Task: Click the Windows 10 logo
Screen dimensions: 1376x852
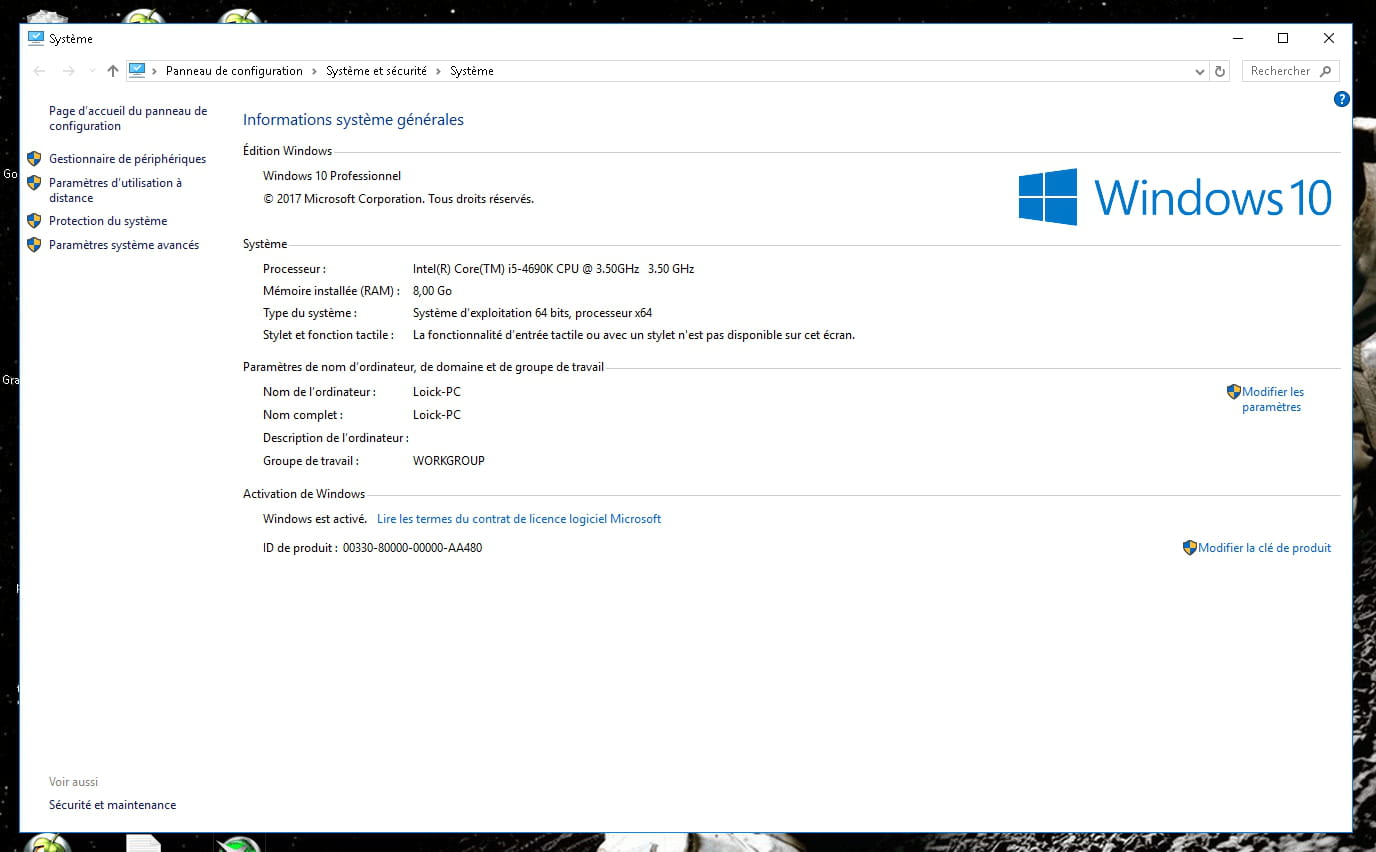Action: (x=1175, y=196)
